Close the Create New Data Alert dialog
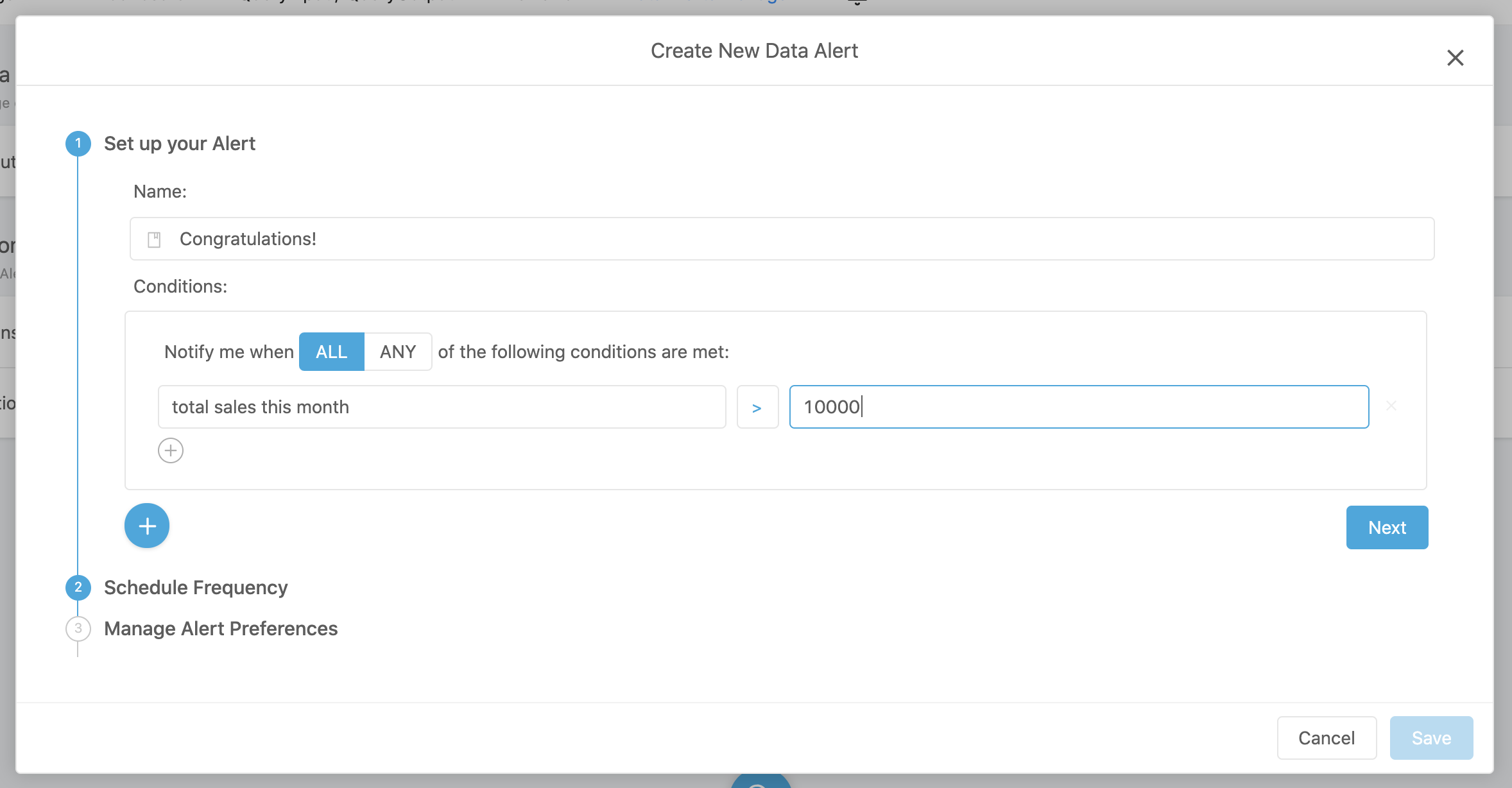 pos(1455,58)
